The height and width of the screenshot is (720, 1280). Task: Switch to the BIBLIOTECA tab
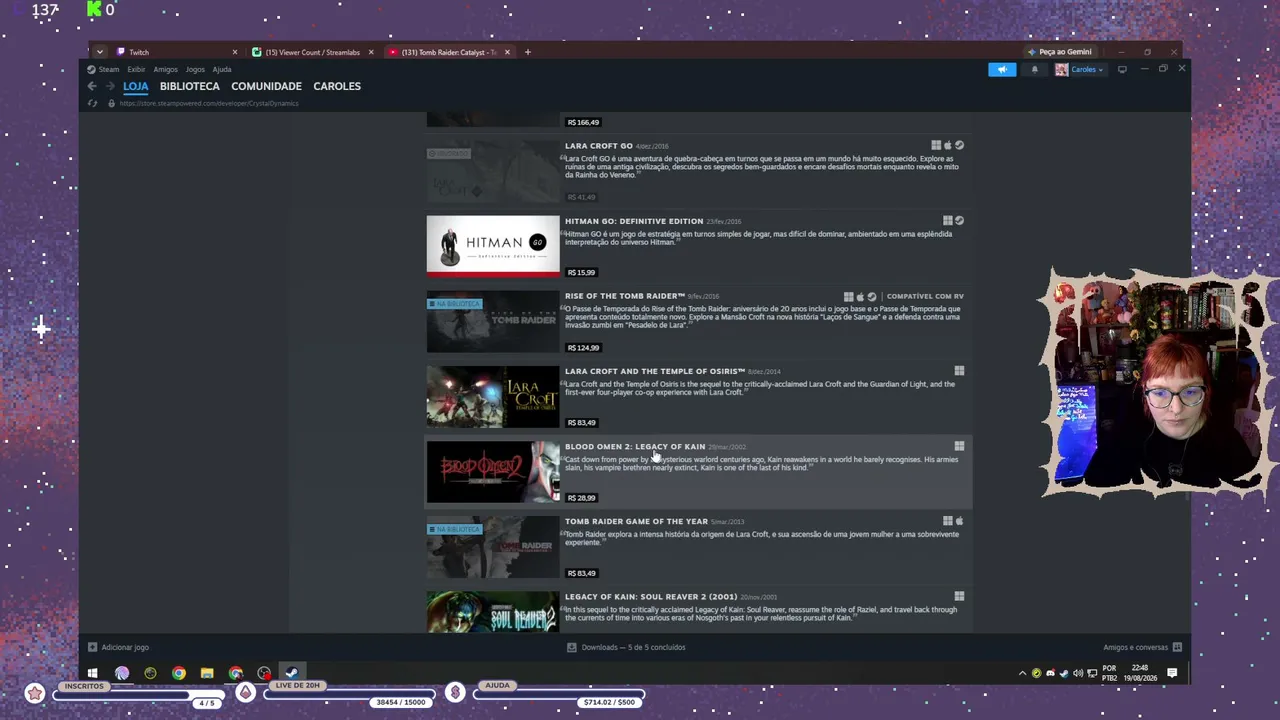click(190, 86)
